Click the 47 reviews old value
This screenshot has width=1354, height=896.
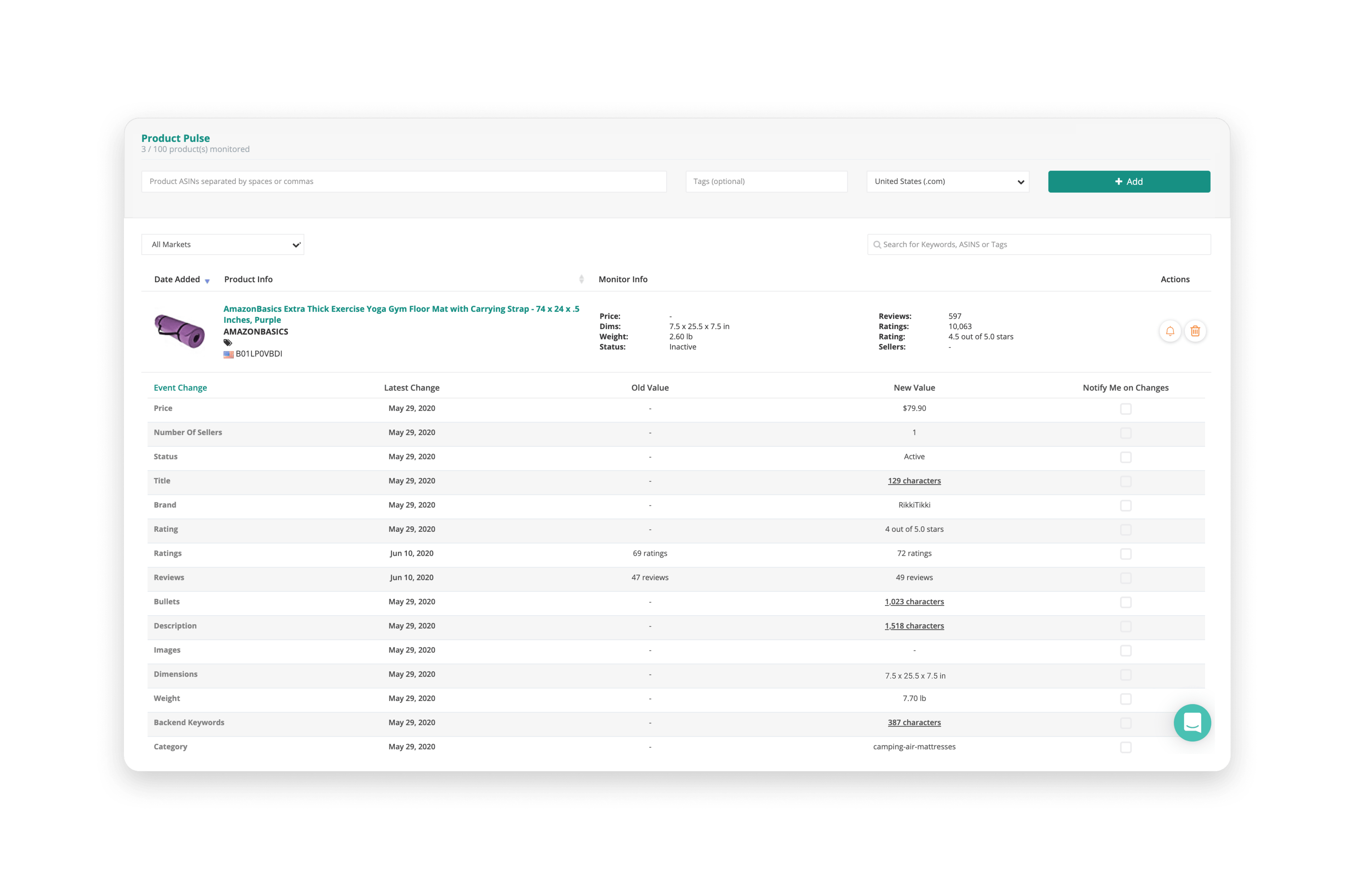[650, 577]
